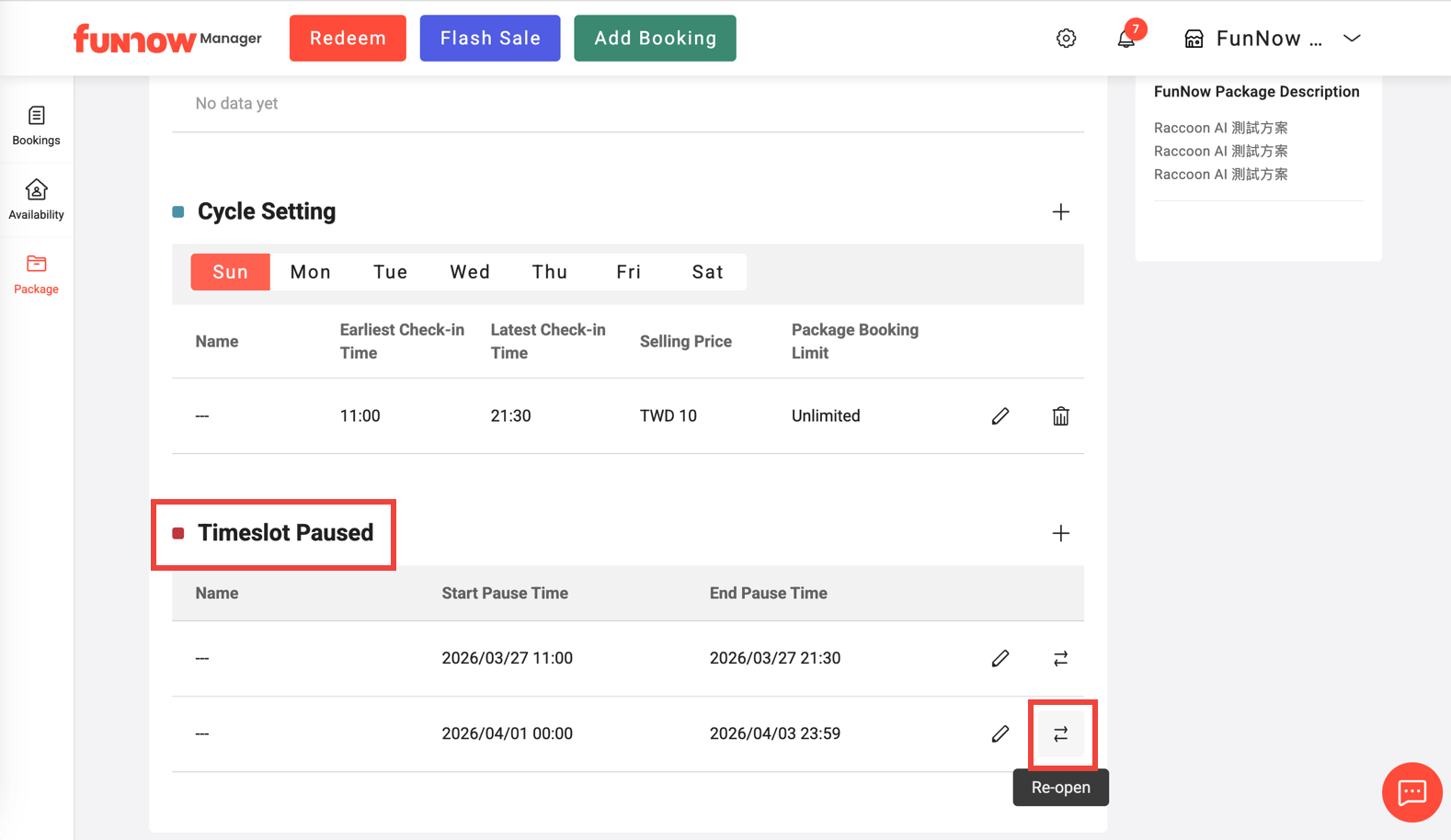Screen dimensions: 1451x840
Task: Re-open the 2026/04/01 paused timeslot
Action: (x=1060, y=734)
